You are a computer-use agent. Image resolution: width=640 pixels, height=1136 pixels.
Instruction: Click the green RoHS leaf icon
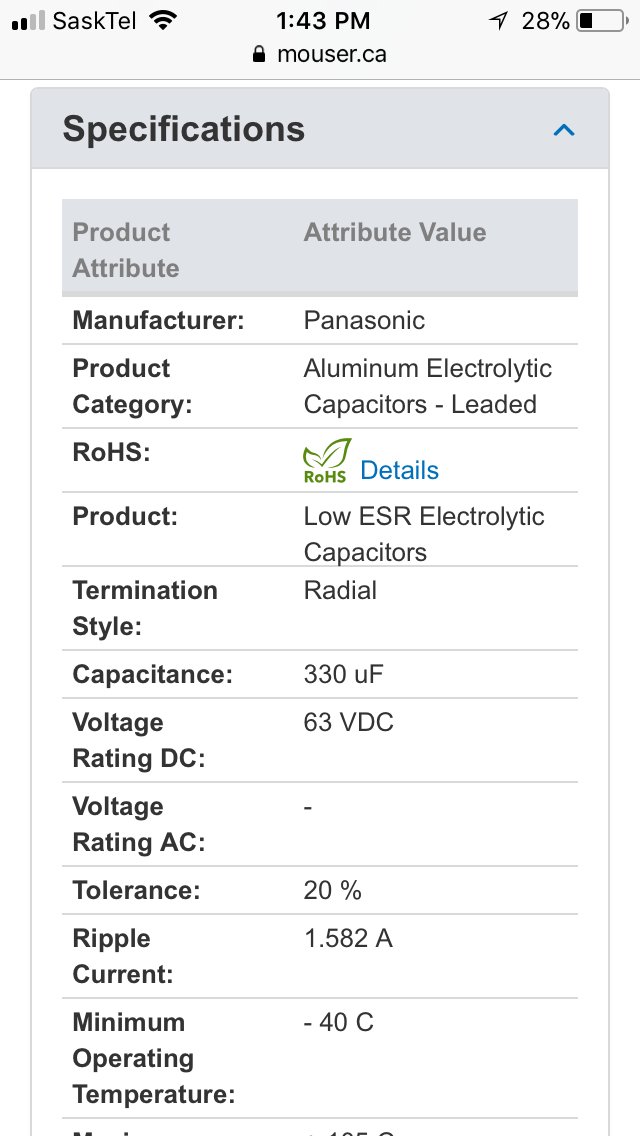pos(327,460)
